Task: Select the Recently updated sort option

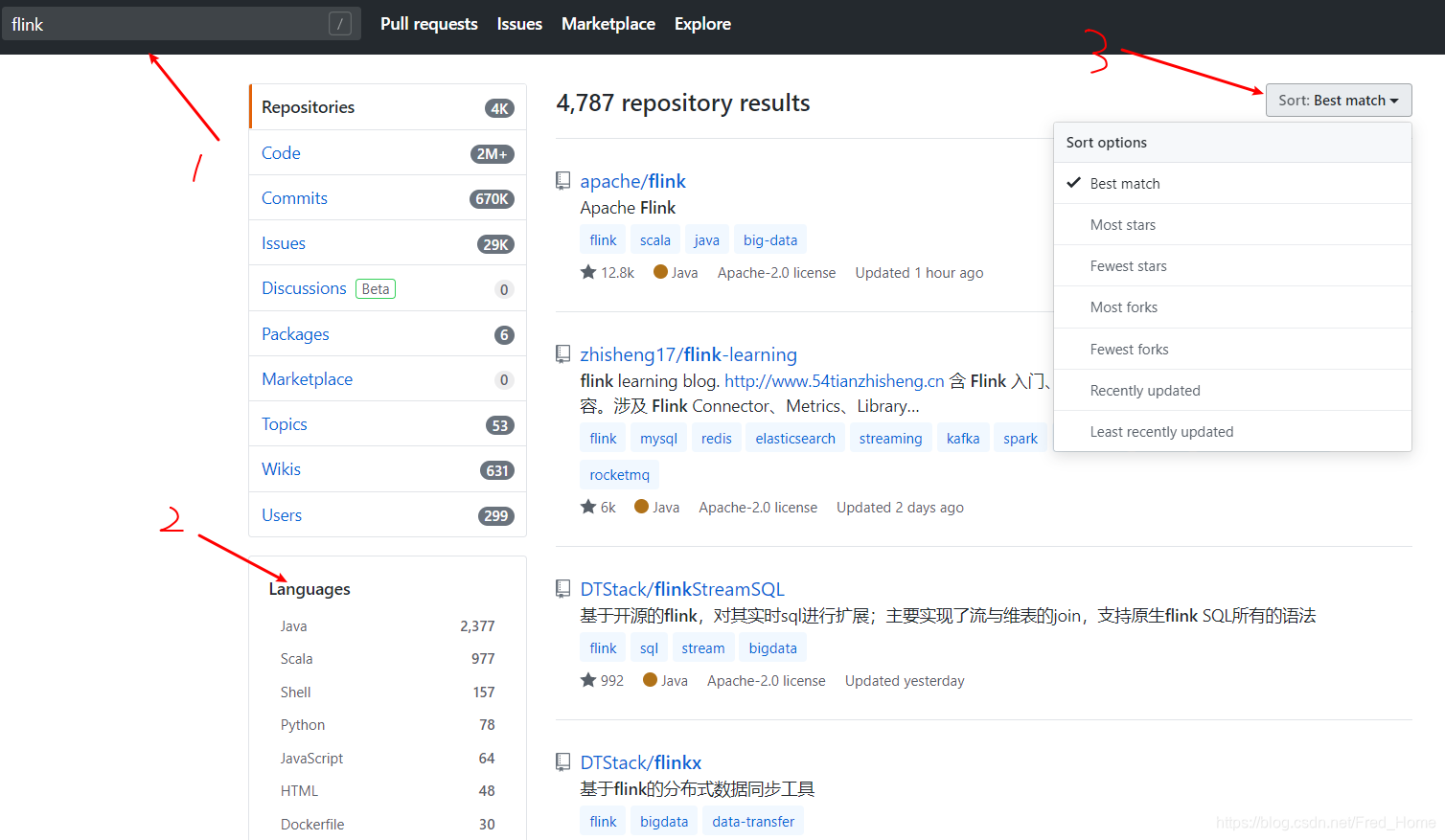Action: pos(1145,390)
